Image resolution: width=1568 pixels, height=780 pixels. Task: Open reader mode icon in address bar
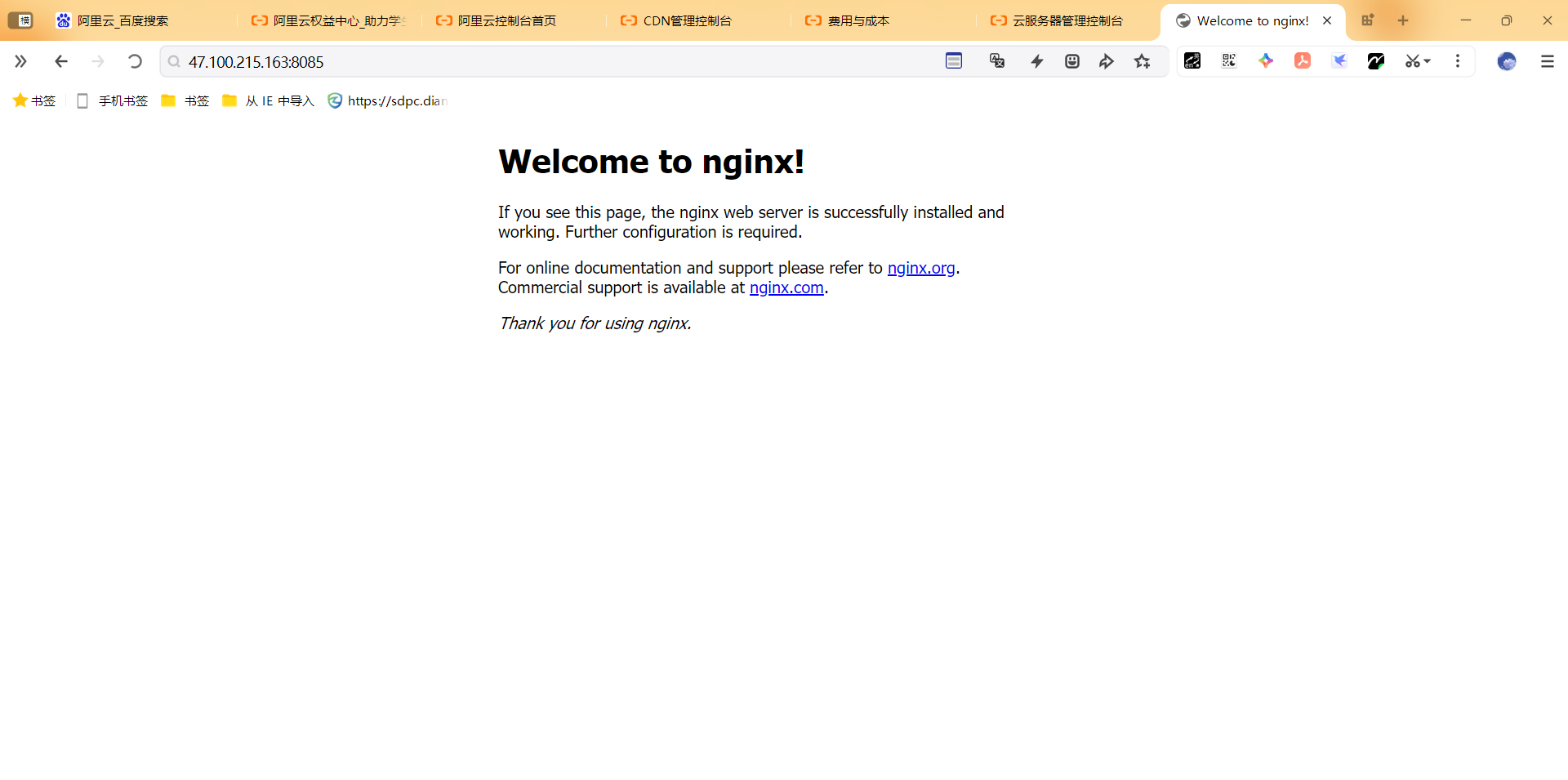tap(954, 60)
